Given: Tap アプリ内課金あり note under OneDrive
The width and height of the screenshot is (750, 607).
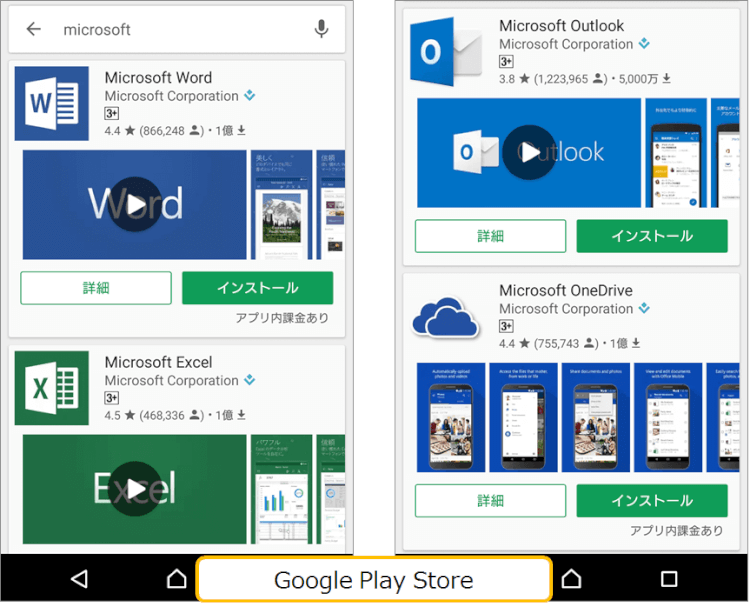Looking at the screenshot, I should (677, 530).
